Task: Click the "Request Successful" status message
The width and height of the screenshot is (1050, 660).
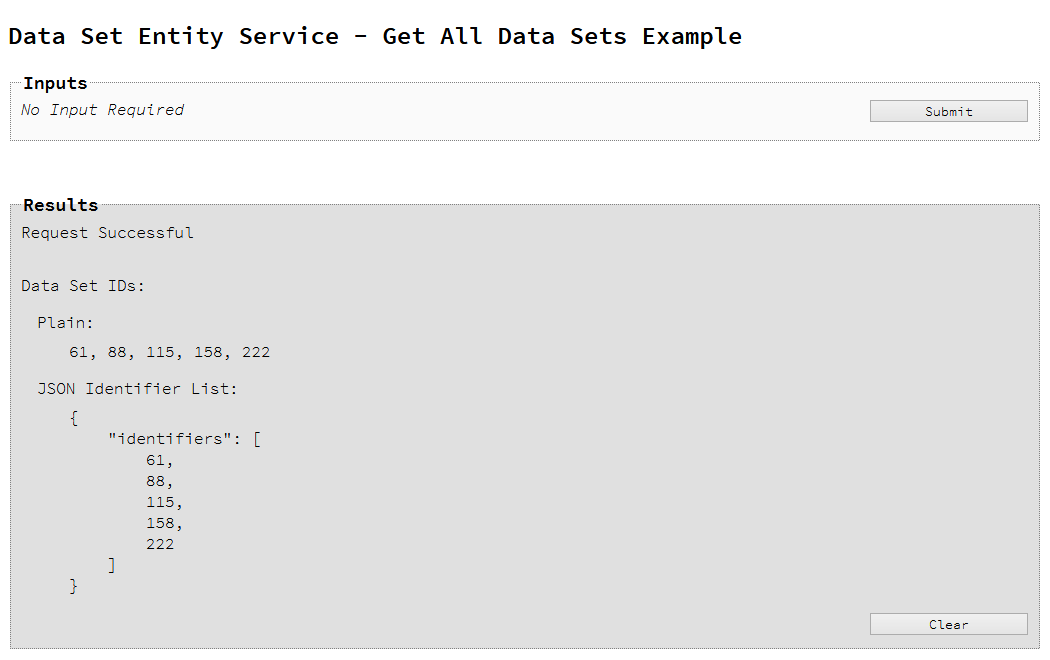Action: tap(107, 233)
